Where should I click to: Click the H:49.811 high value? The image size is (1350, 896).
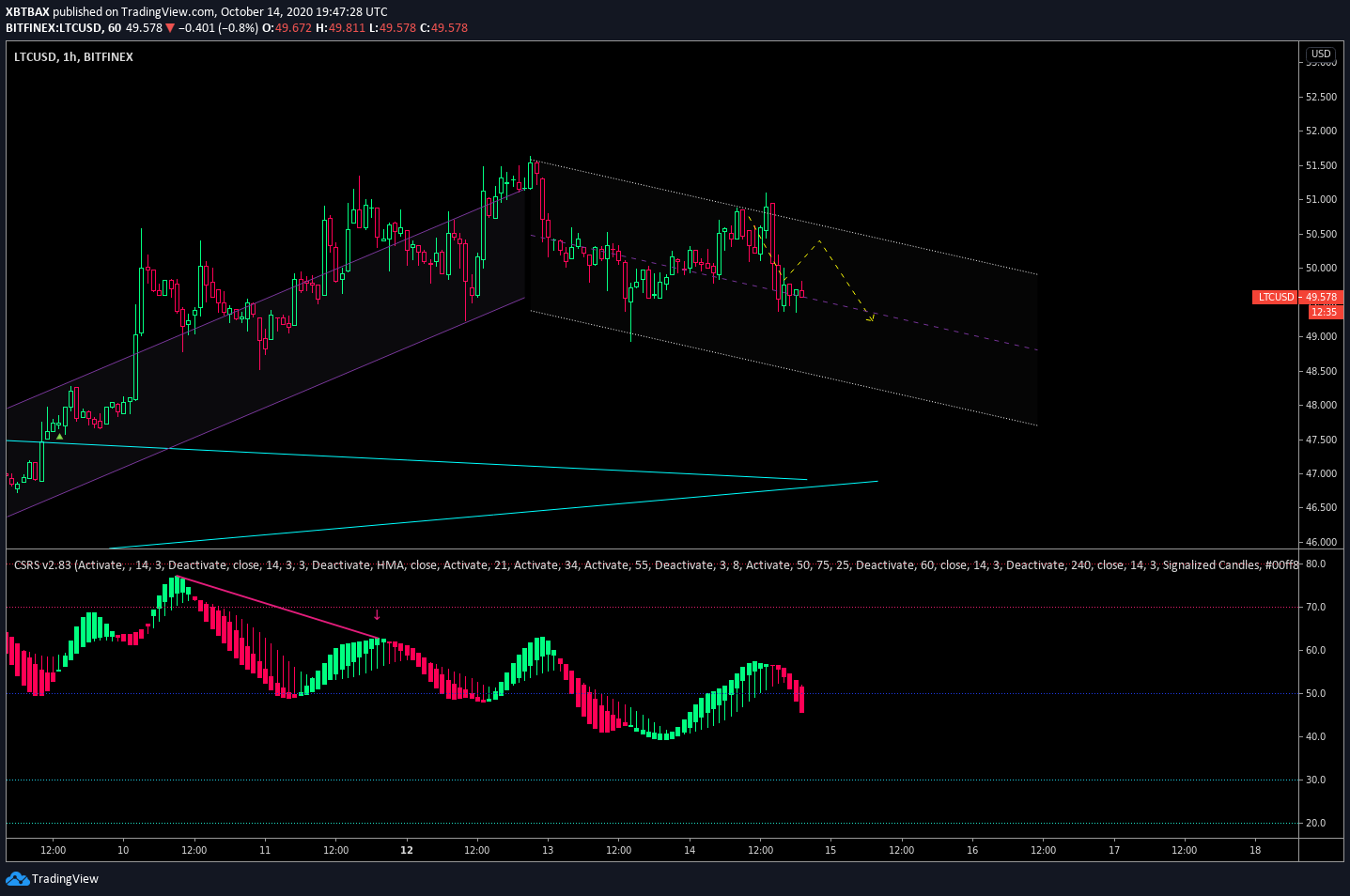click(340, 28)
